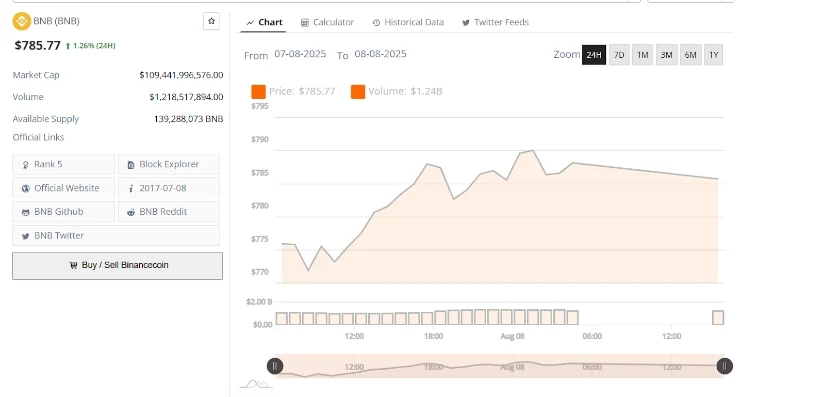Visit the Official Website link
825x397 pixels.
[63, 188]
